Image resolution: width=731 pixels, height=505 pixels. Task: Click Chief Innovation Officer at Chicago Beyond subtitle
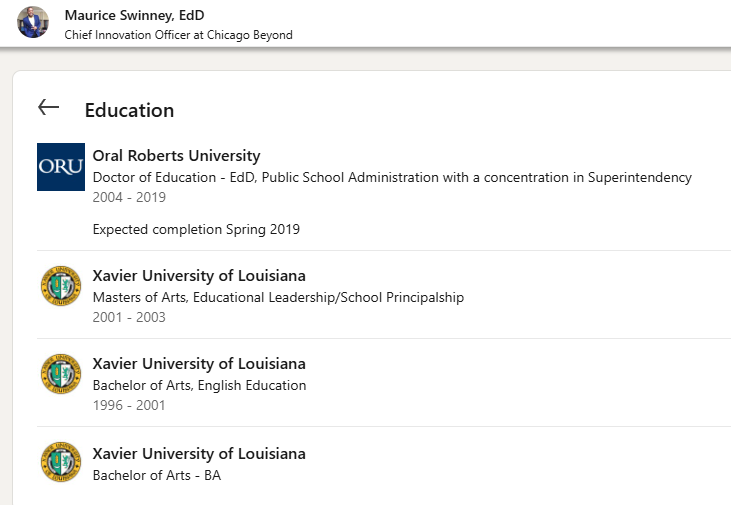point(178,35)
